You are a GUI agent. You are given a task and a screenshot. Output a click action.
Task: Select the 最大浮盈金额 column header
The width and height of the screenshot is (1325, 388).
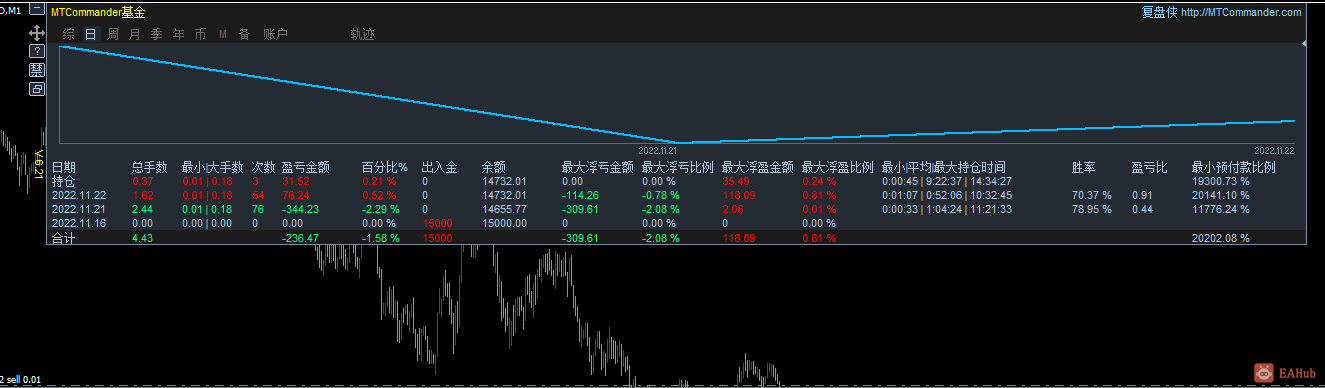(x=758, y=167)
